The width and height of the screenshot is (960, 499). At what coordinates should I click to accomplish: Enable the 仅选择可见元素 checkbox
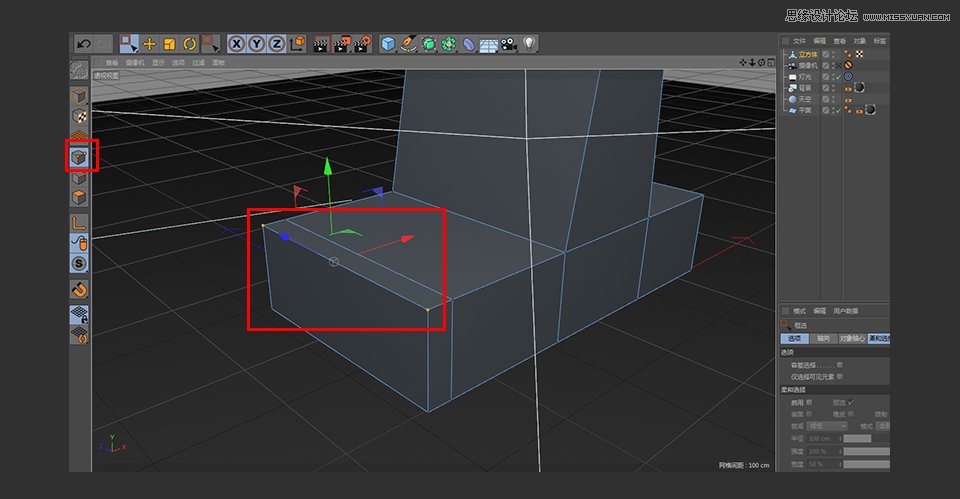840,377
